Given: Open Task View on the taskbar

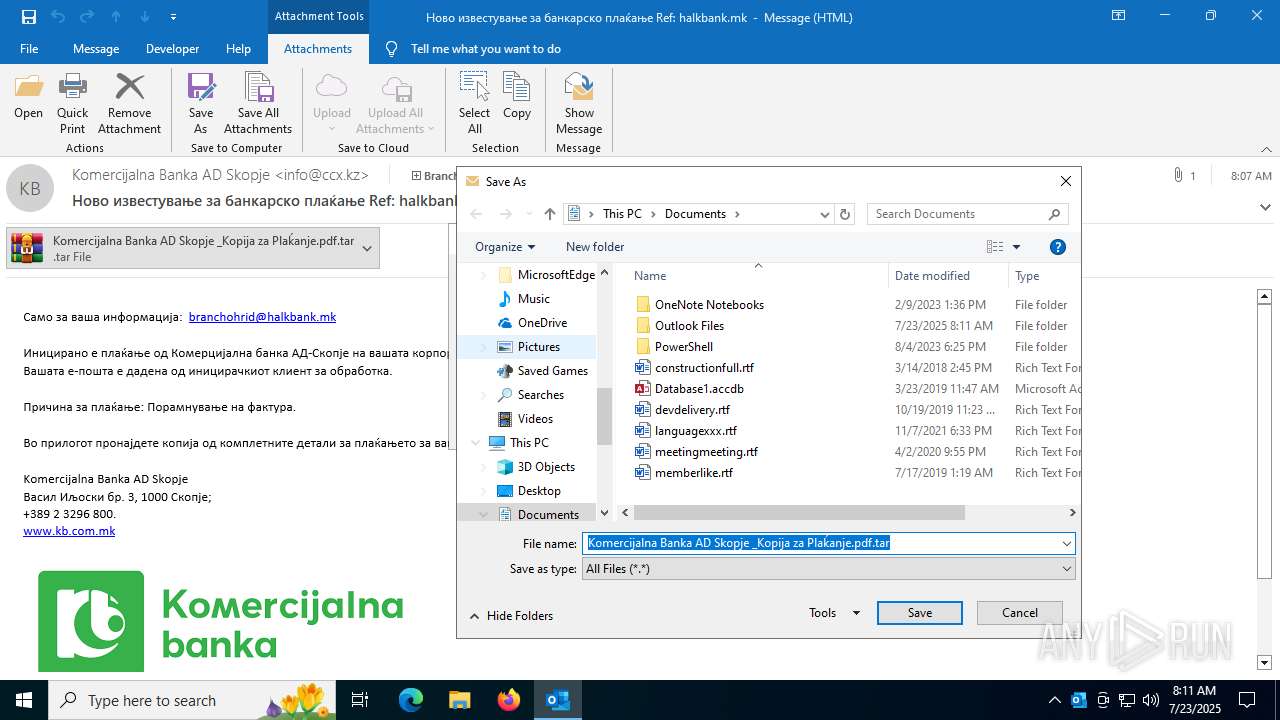Looking at the screenshot, I should 361,700.
